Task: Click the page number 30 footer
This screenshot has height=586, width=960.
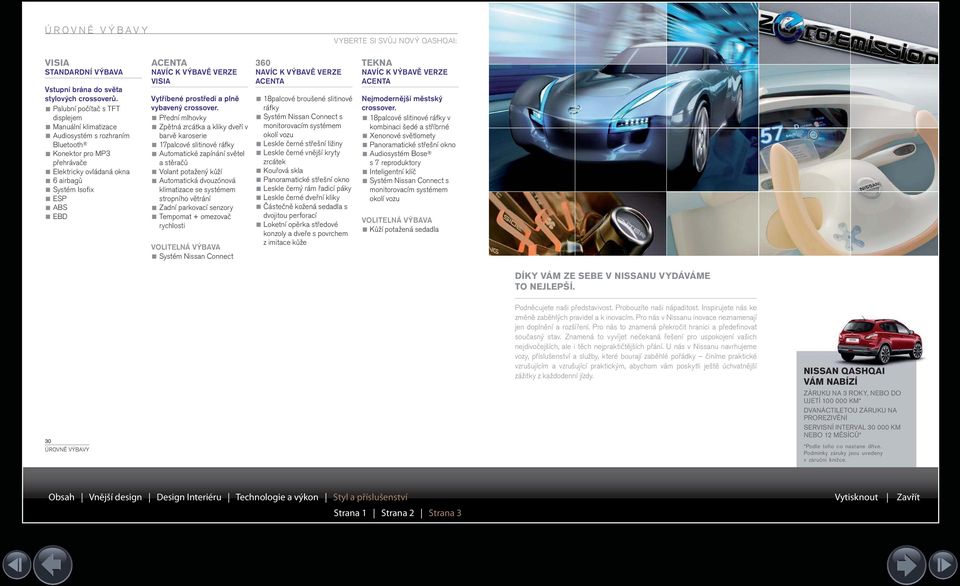Action: pos(48,441)
